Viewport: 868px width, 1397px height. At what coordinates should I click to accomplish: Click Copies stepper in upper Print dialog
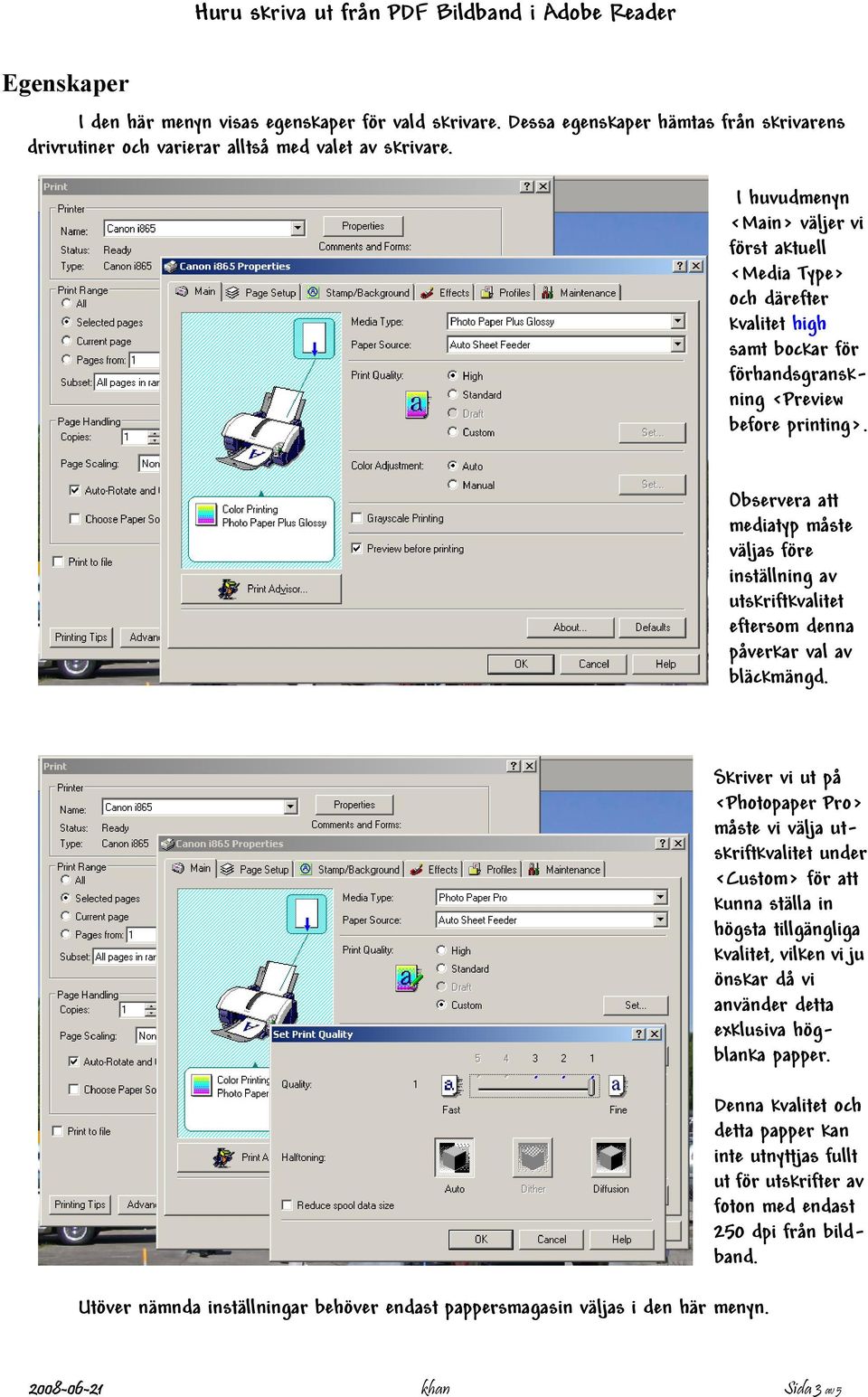(154, 437)
